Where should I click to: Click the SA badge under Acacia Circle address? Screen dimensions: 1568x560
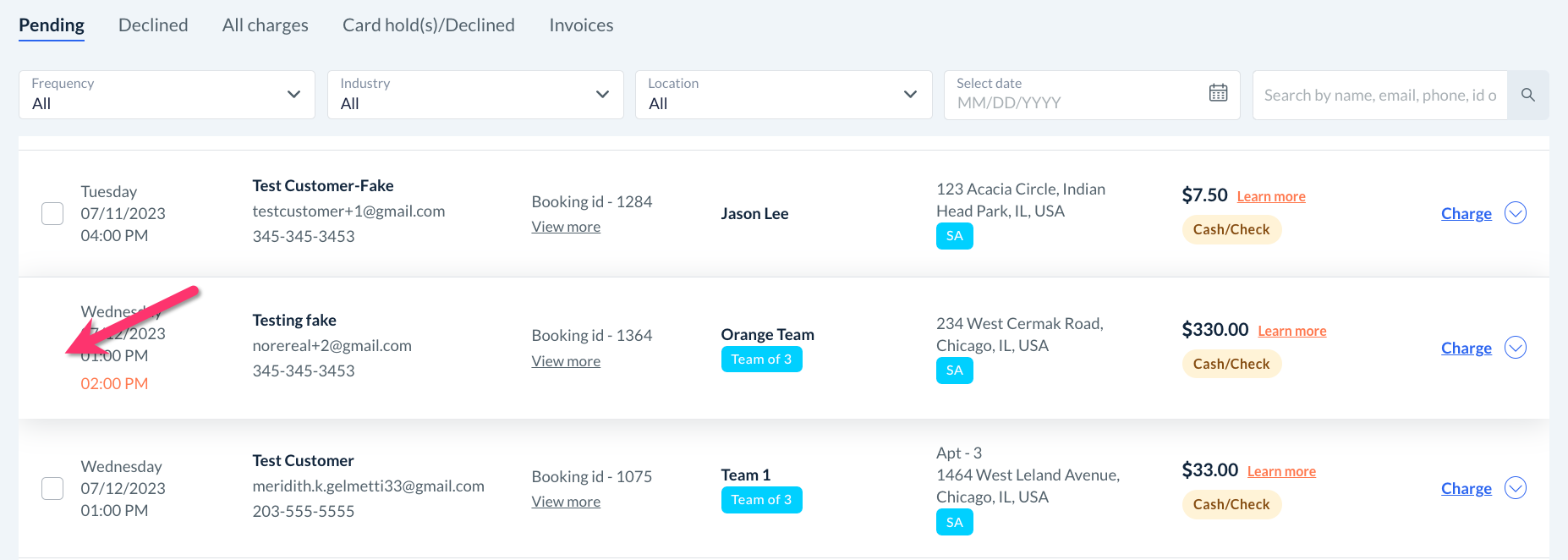tap(954, 236)
